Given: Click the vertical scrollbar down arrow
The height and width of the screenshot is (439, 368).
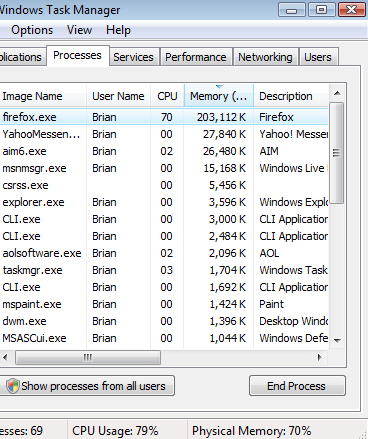Looking at the screenshot, I should pyautogui.click(x=337, y=340).
